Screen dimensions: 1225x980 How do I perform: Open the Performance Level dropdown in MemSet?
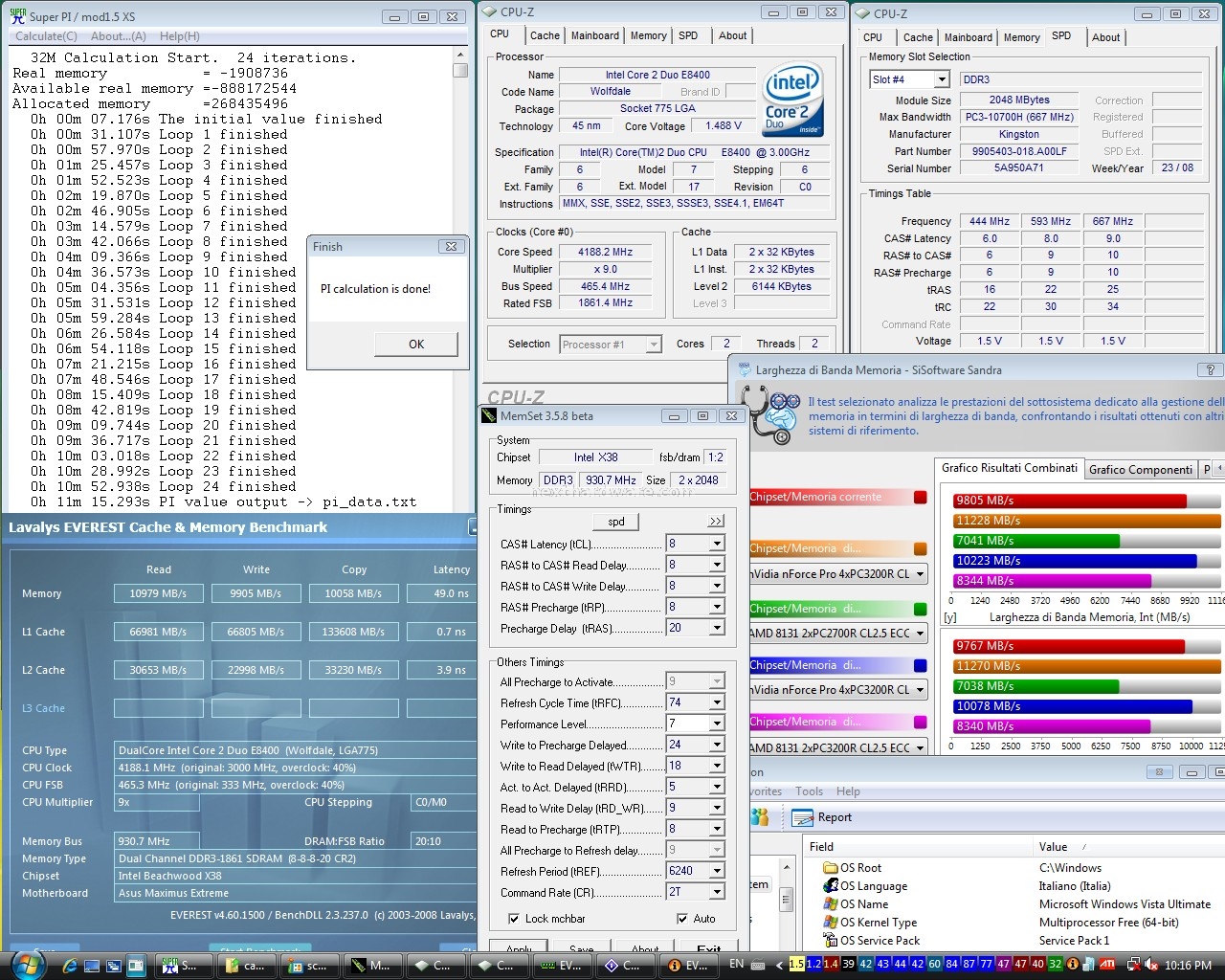[716, 724]
